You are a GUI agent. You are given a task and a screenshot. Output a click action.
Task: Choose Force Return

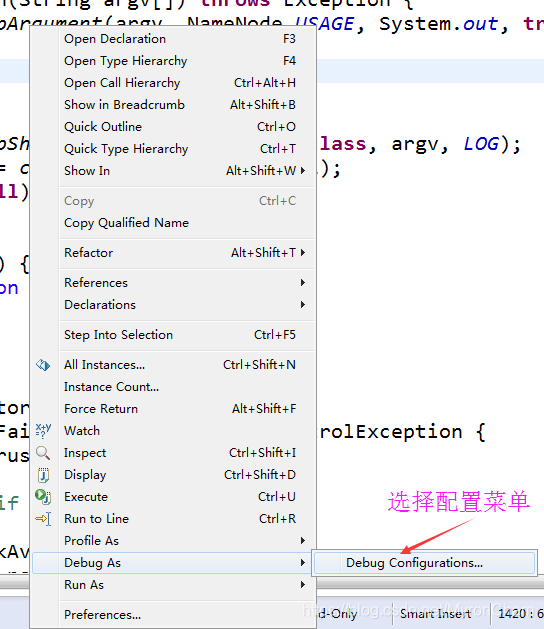coord(173,409)
